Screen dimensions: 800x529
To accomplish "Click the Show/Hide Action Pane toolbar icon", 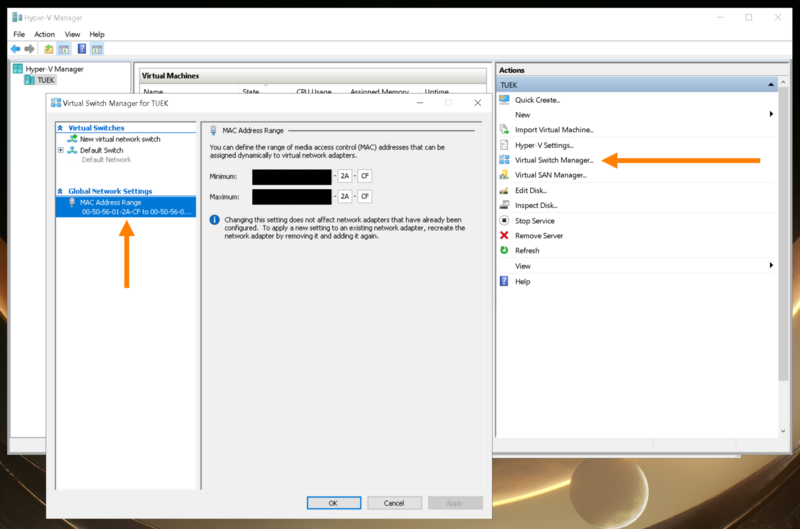I will pos(97,49).
